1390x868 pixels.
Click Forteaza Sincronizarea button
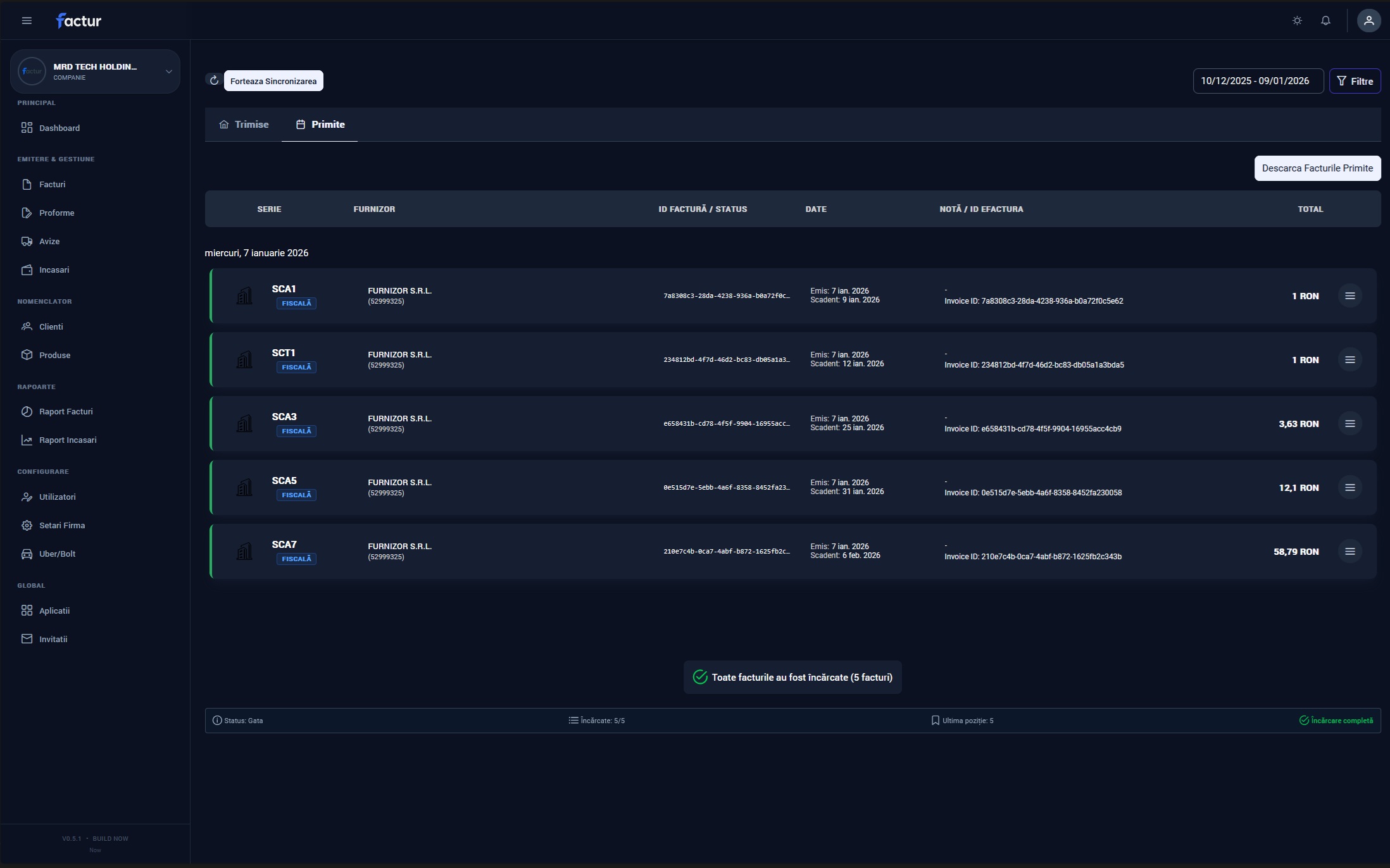[273, 81]
